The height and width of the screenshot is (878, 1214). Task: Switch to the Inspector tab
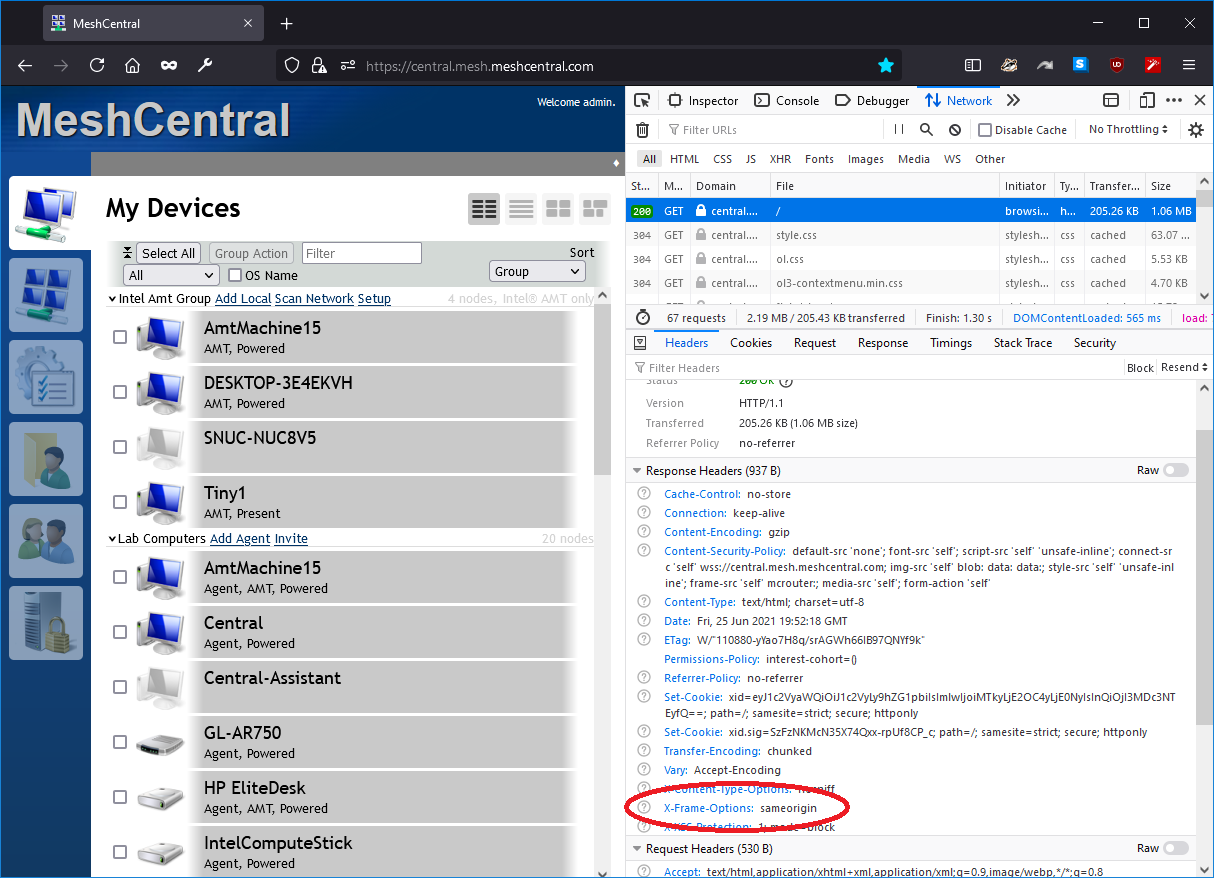coord(703,100)
